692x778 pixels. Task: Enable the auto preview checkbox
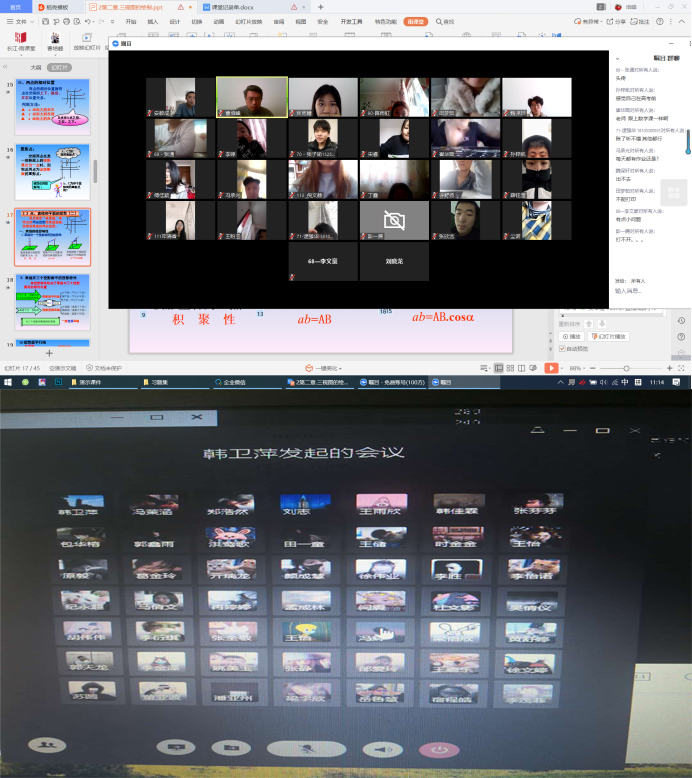pos(563,349)
